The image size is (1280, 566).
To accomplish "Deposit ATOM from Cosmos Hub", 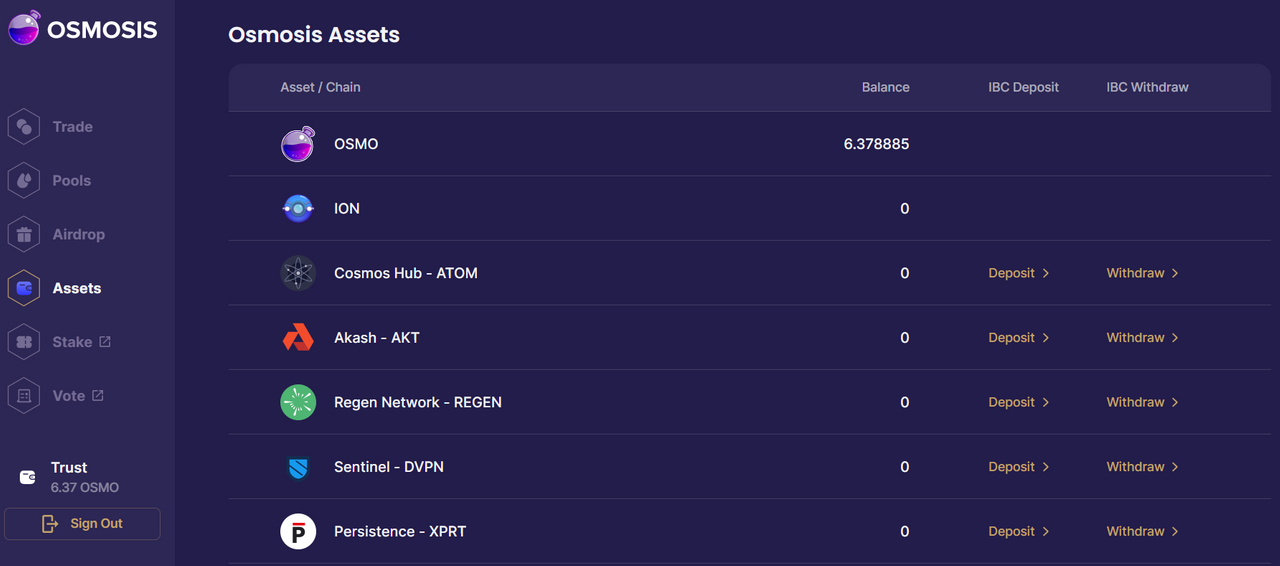I will point(1018,273).
